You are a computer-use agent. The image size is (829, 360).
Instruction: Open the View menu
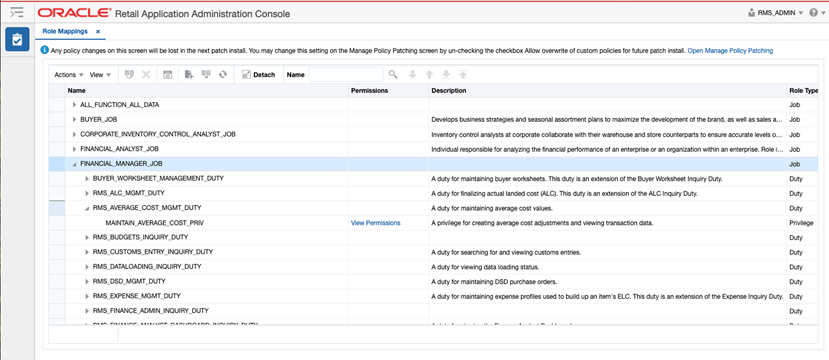coord(100,75)
